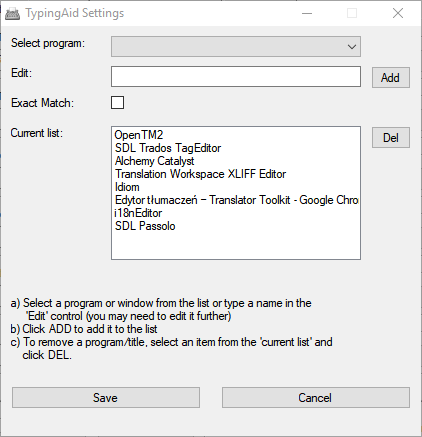Click empty area of the current list box
Screen dimensions: 422x437
pos(236,246)
